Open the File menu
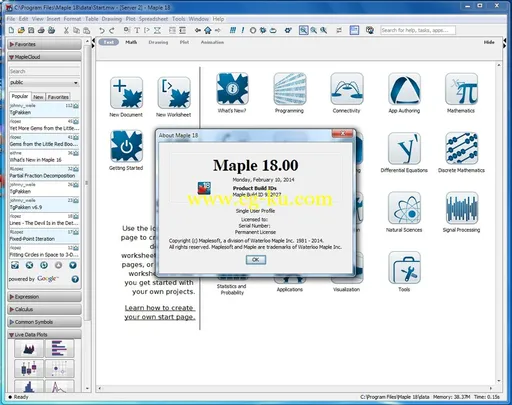This screenshot has width=512, height=405. pos(11,19)
